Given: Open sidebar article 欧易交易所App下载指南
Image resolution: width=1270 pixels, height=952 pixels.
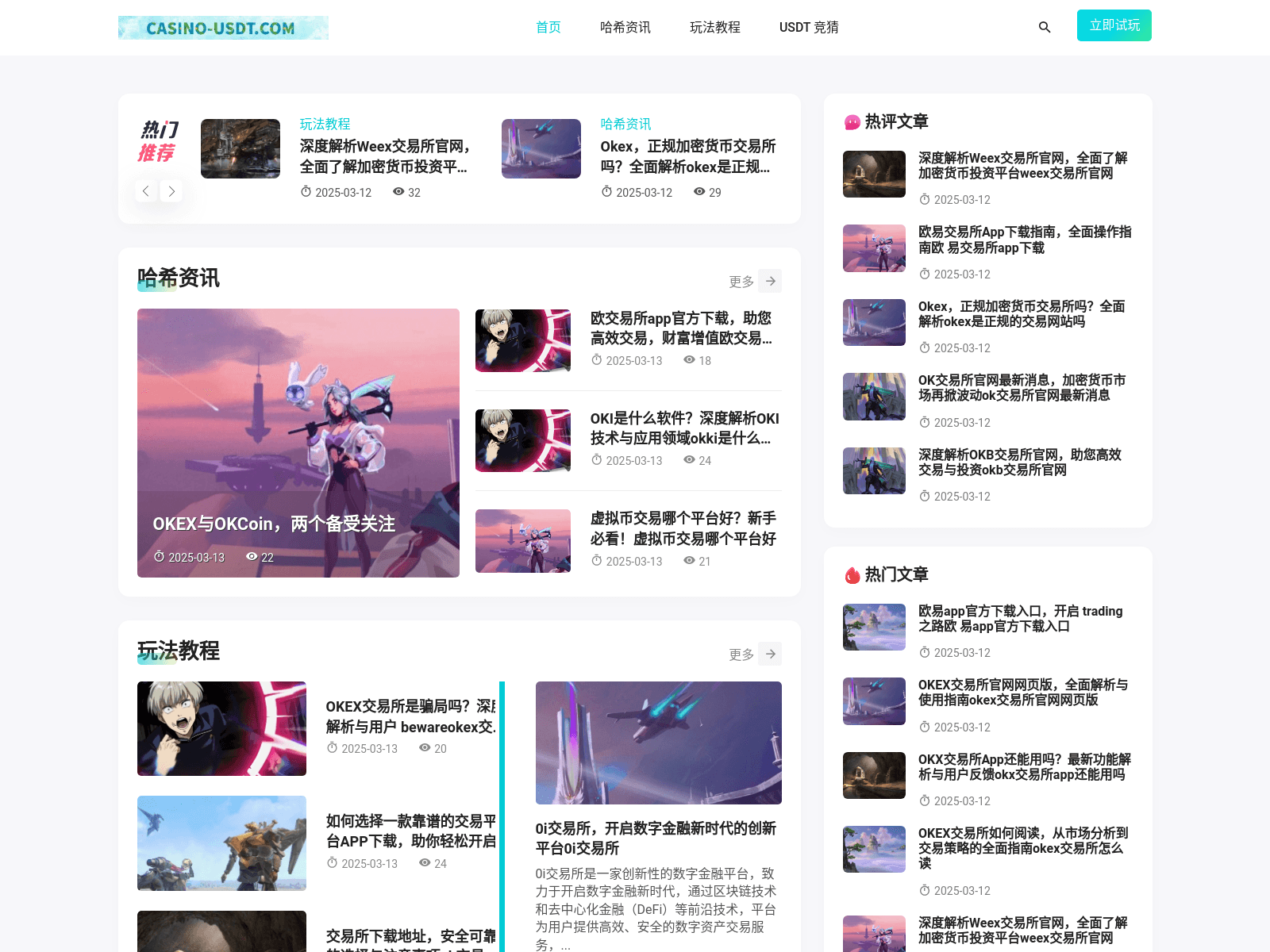Looking at the screenshot, I should pyautogui.click(x=1025, y=240).
